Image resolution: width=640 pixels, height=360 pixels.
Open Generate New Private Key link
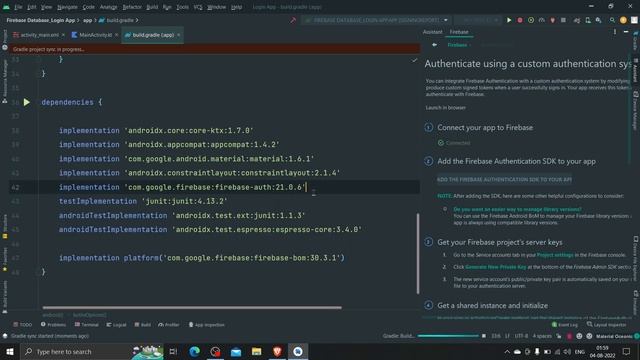coord(496,267)
